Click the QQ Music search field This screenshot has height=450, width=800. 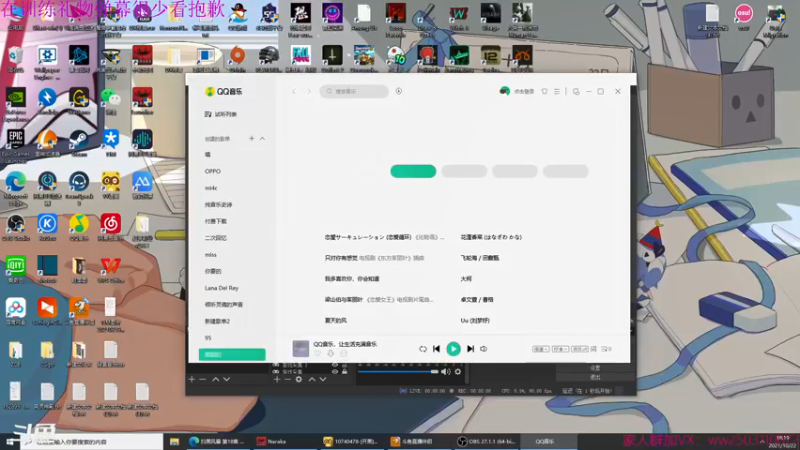(x=354, y=91)
